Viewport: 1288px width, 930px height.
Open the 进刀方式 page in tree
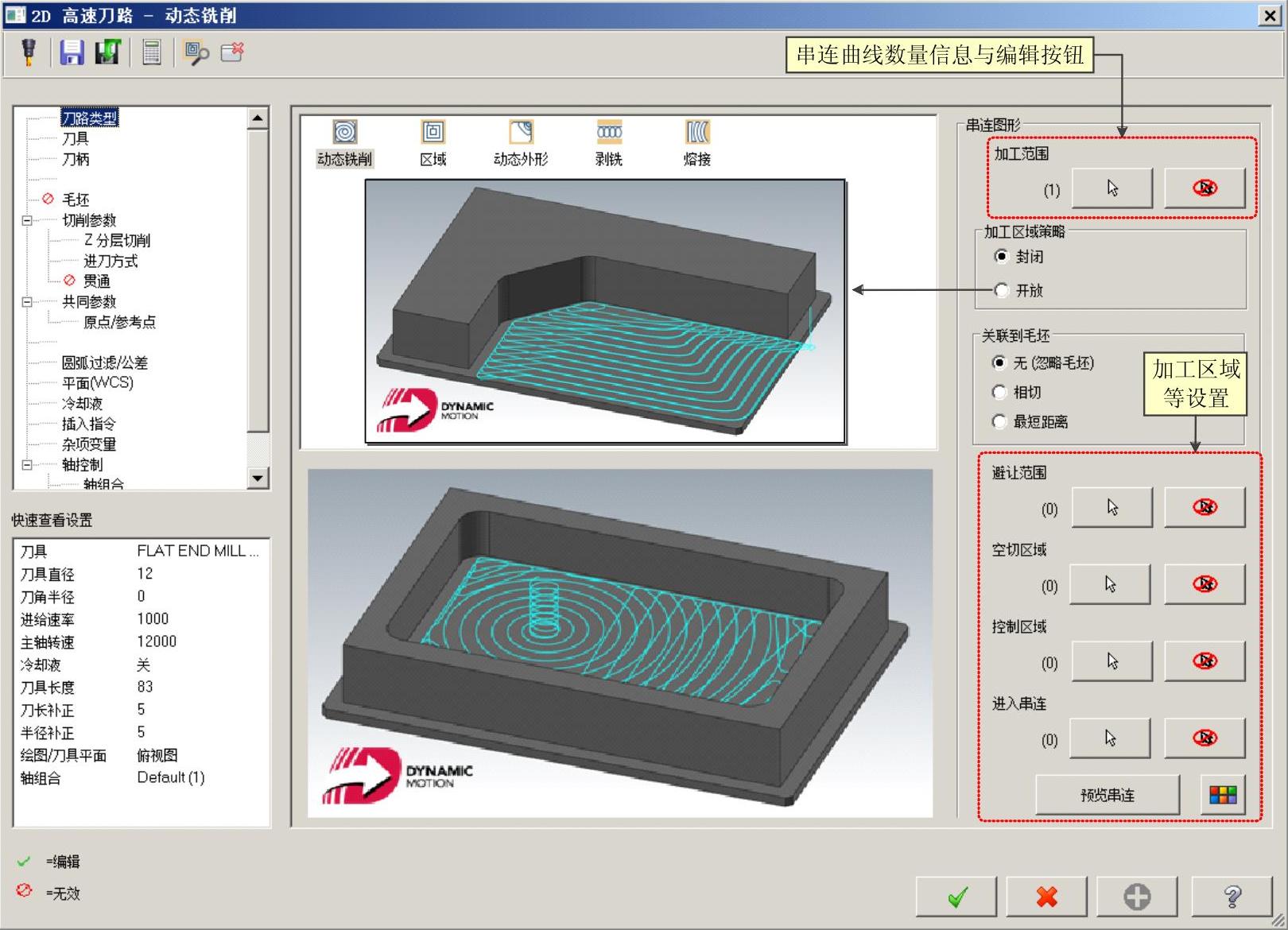pyautogui.click(x=111, y=261)
